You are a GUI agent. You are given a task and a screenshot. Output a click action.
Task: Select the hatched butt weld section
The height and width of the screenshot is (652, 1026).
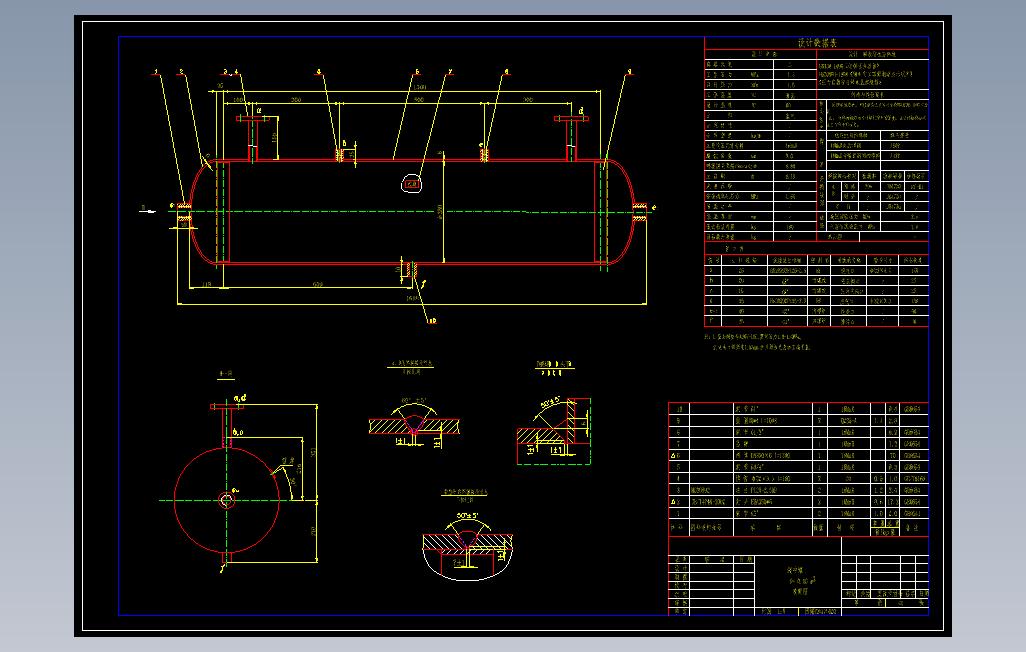pyautogui.click(x=414, y=426)
